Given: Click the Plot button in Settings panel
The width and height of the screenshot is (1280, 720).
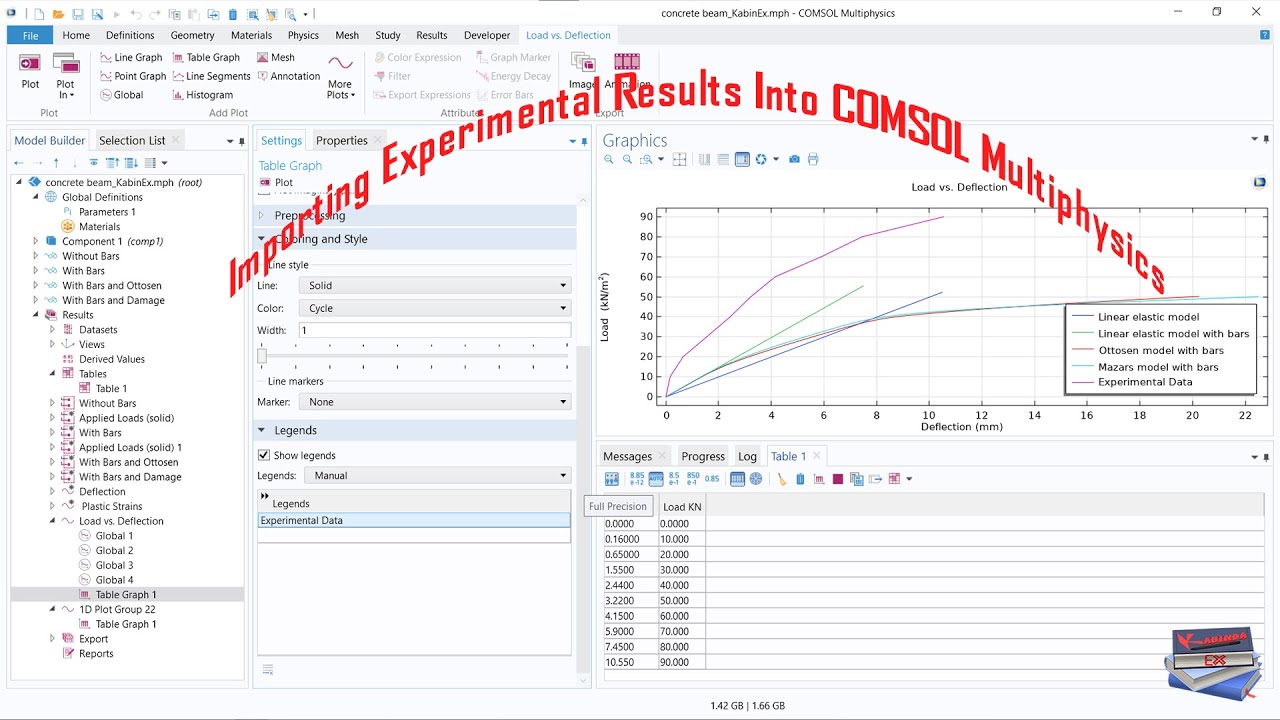Looking at the screenshot, I should 276,183.
